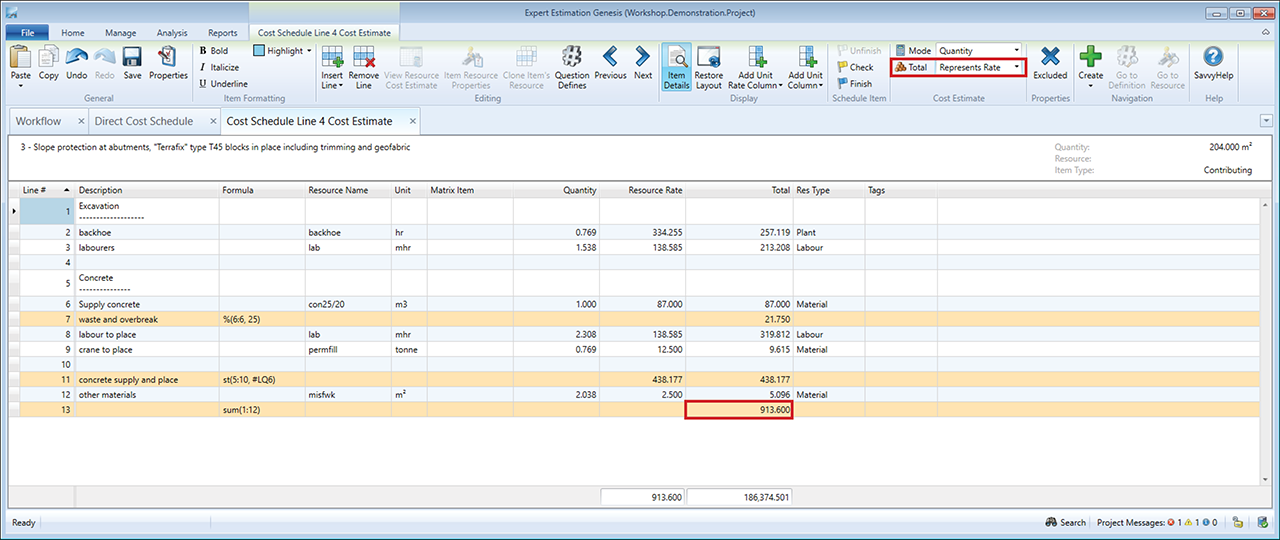Click the Excluded icon in Properties
The height and width of the screenshot is (540, 1280).
pos(1050,57)
